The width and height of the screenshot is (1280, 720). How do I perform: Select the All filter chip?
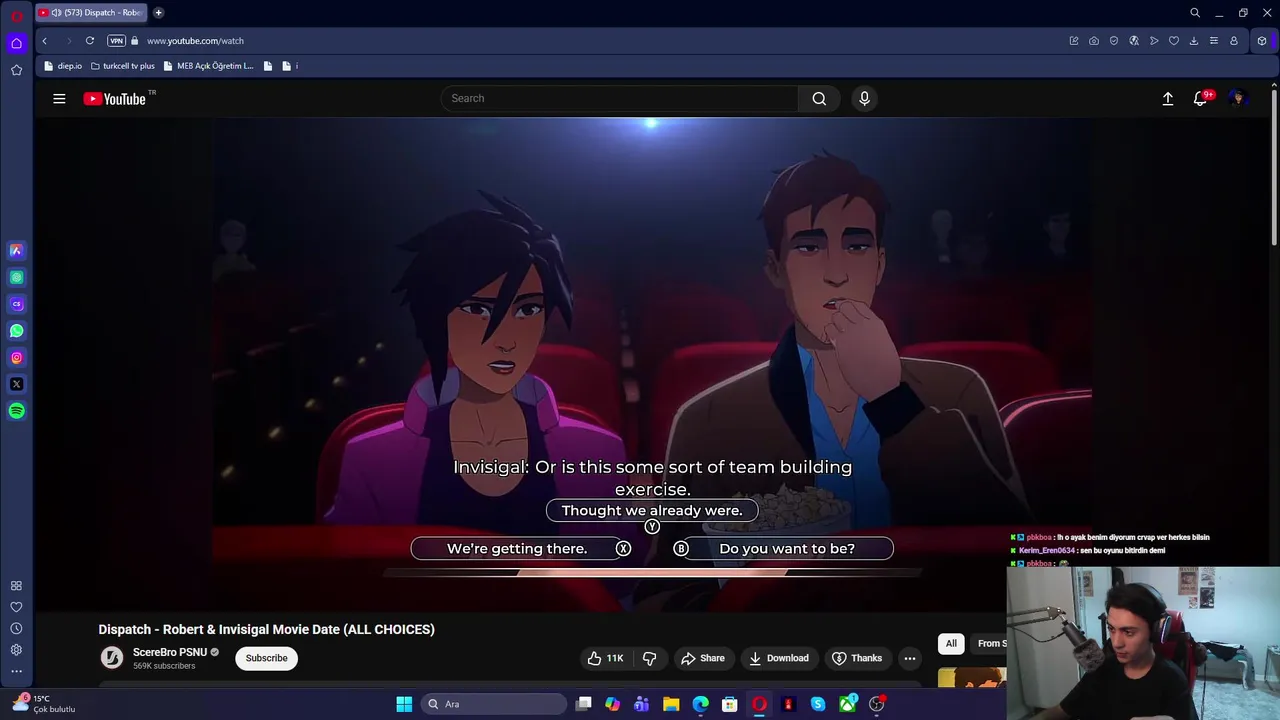click(951, 643)
